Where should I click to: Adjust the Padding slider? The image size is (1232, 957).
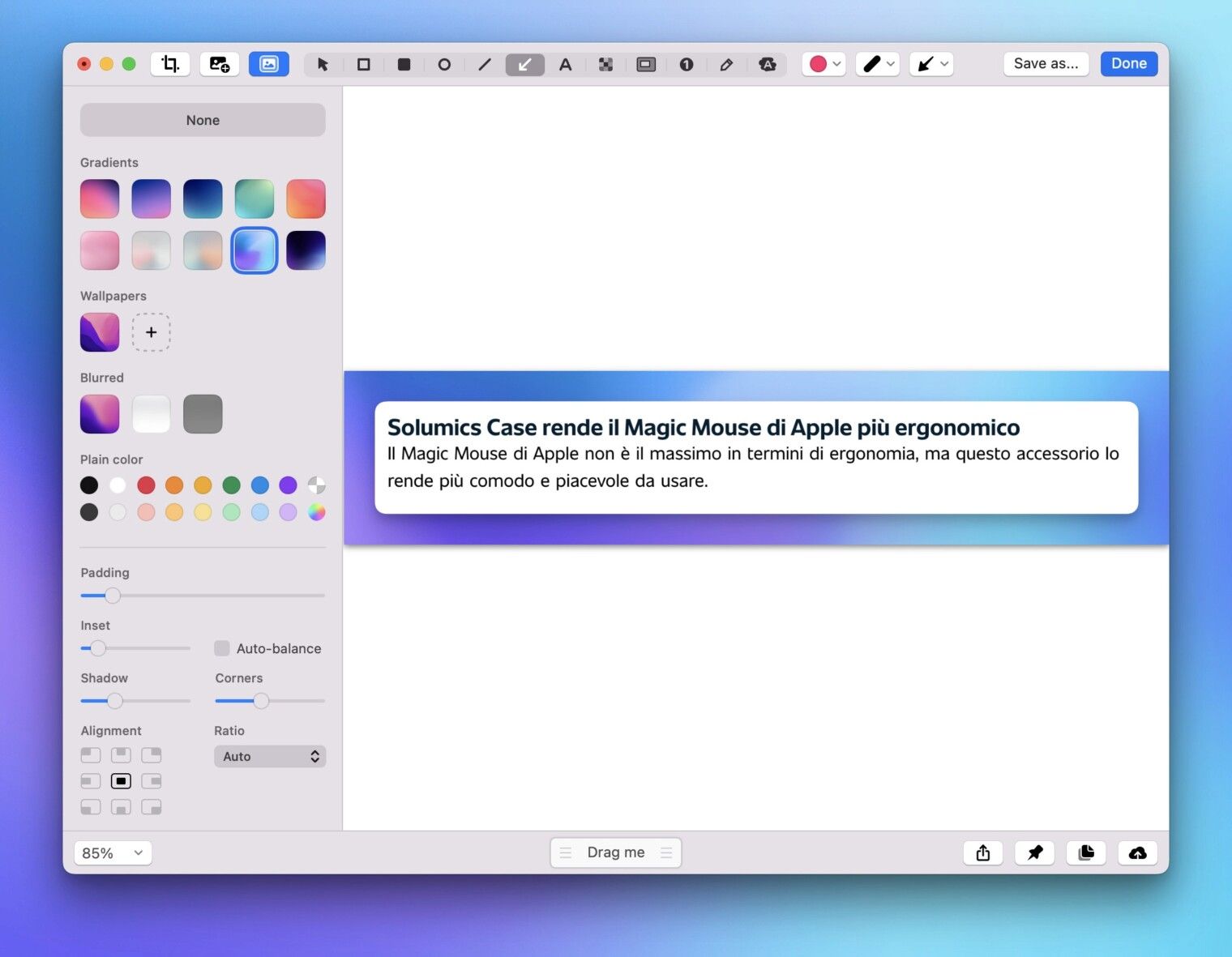coord(203,596)
